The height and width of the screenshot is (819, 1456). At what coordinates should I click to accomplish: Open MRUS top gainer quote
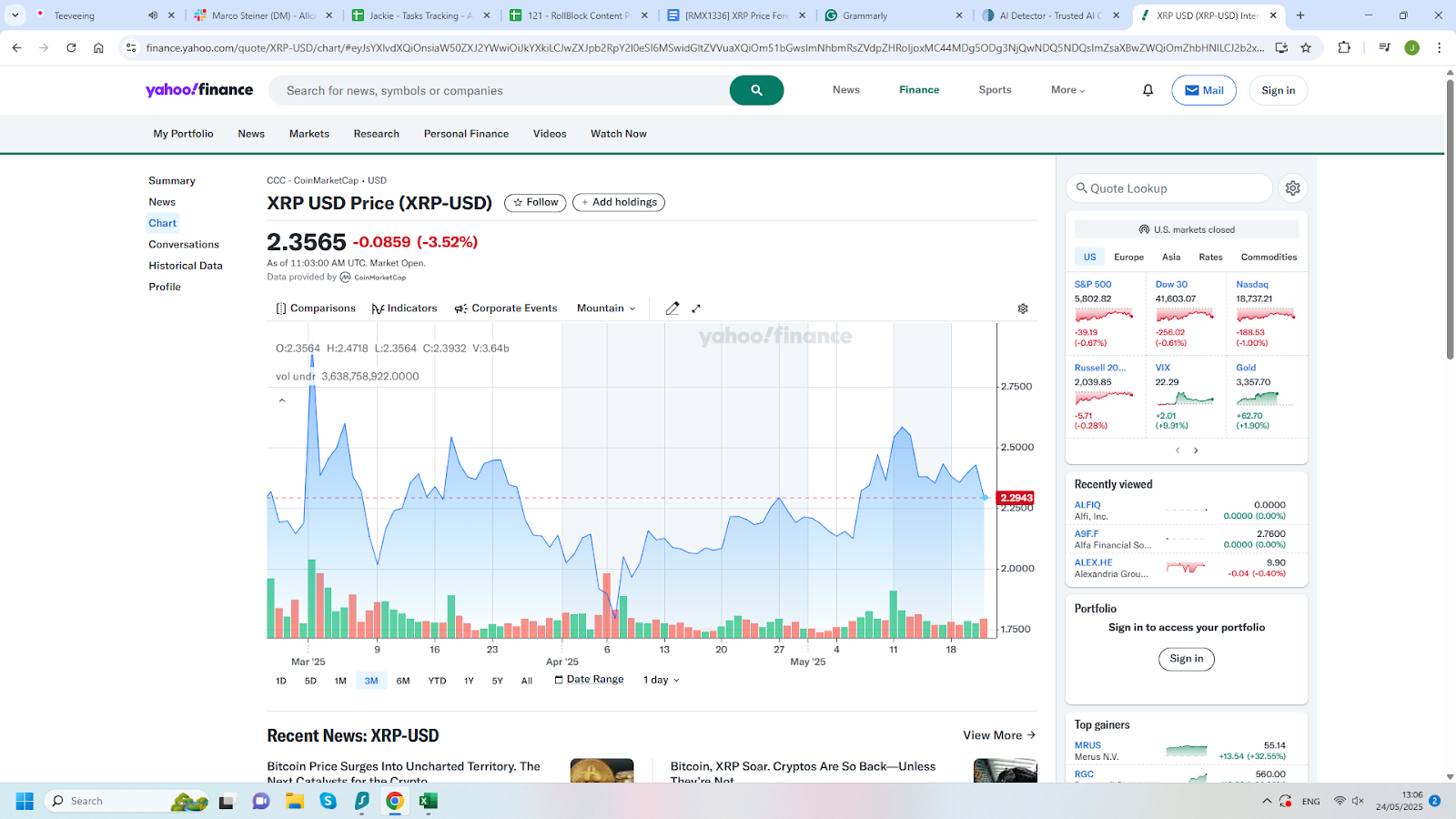(x=1087, y=745)
